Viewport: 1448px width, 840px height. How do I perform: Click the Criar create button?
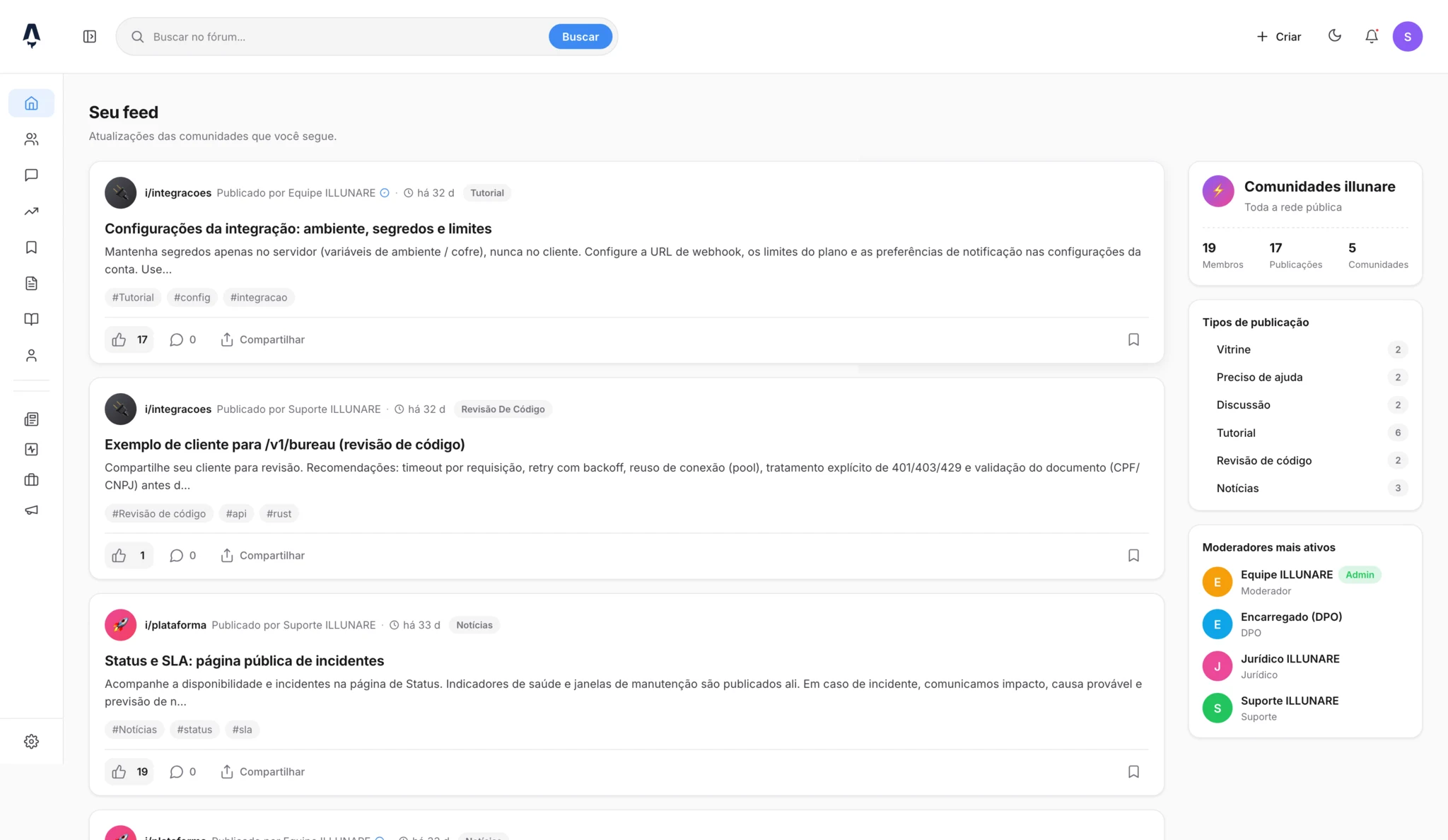point(1278,37)
